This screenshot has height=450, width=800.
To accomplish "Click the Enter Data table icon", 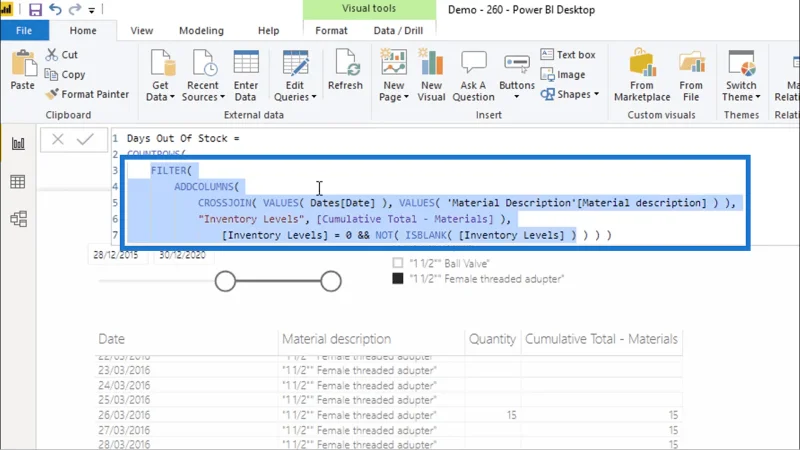I will [246, 63].
